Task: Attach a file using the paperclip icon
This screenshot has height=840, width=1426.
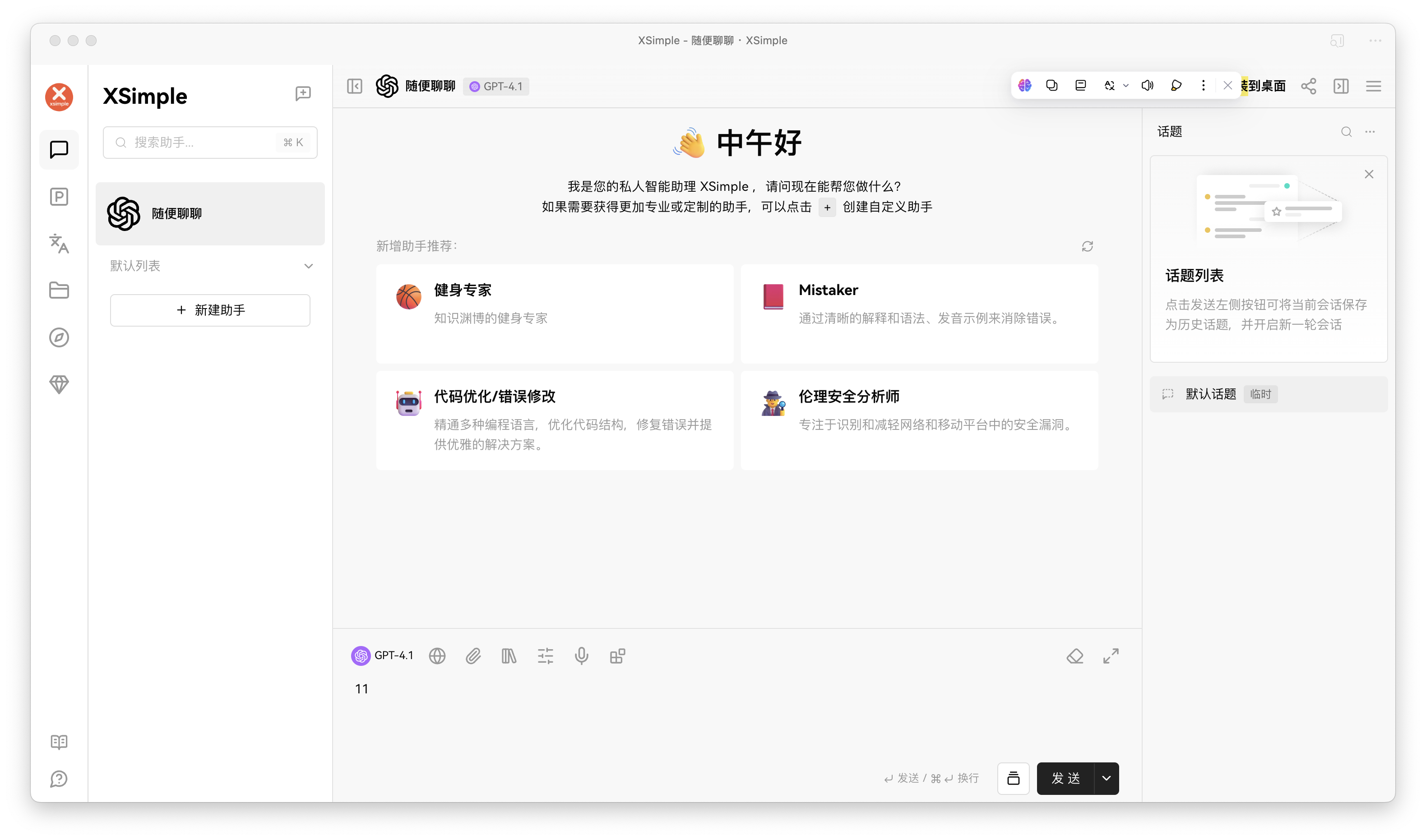Action: coord(473,655)
